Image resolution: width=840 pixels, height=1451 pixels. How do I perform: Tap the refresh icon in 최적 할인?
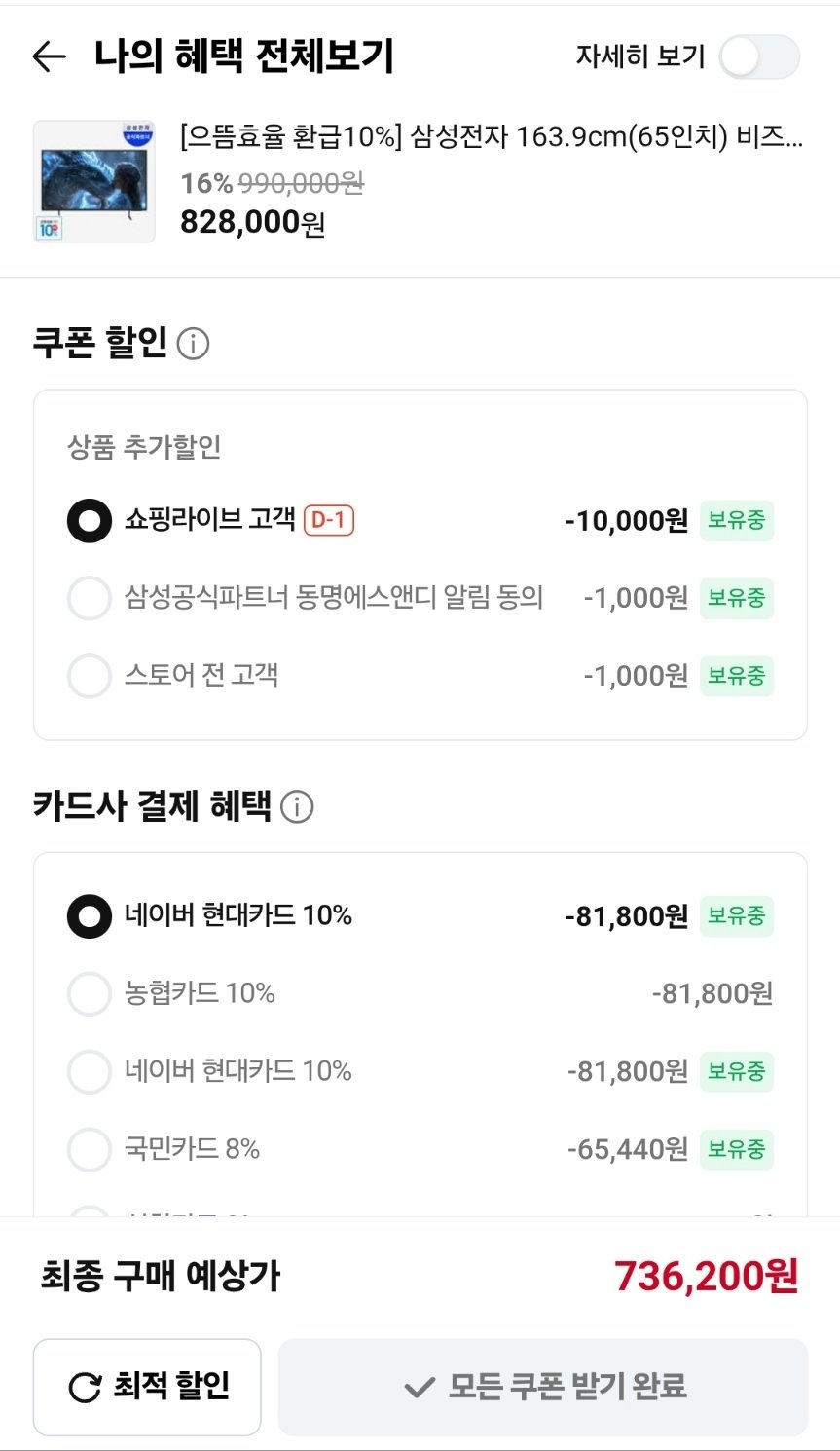point(85,1387)
